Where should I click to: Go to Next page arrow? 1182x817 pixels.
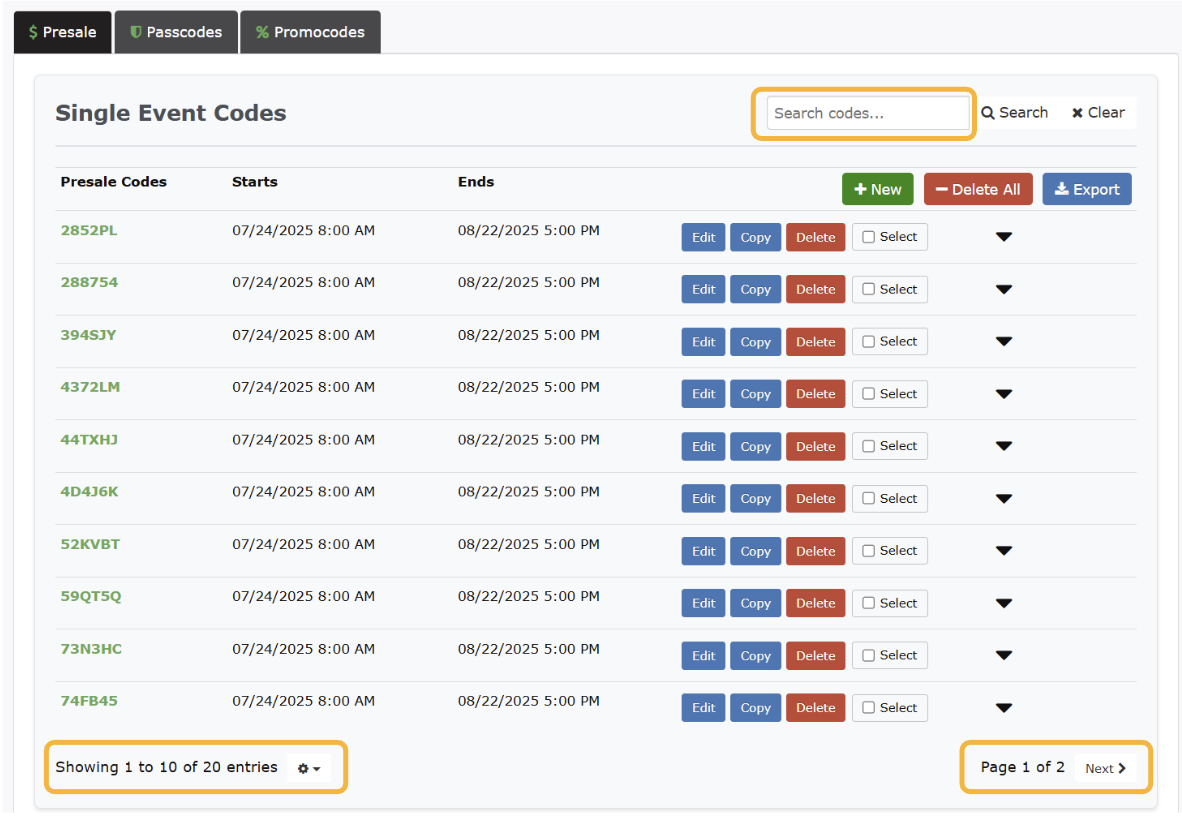tap(1106, 768)
